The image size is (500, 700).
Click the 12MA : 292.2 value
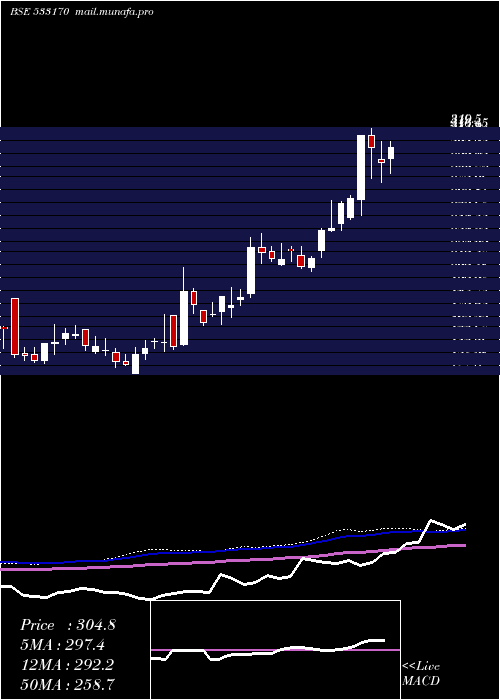coord(68,664)
